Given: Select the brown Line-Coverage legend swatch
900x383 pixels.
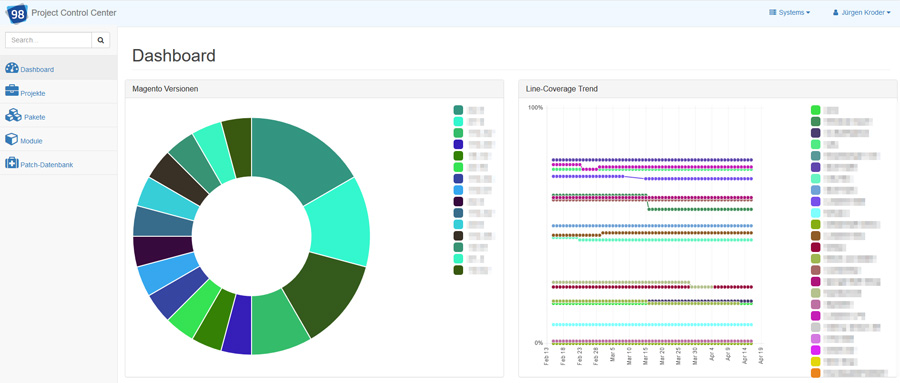Looking at the screenshot, I should pos(816,235).
